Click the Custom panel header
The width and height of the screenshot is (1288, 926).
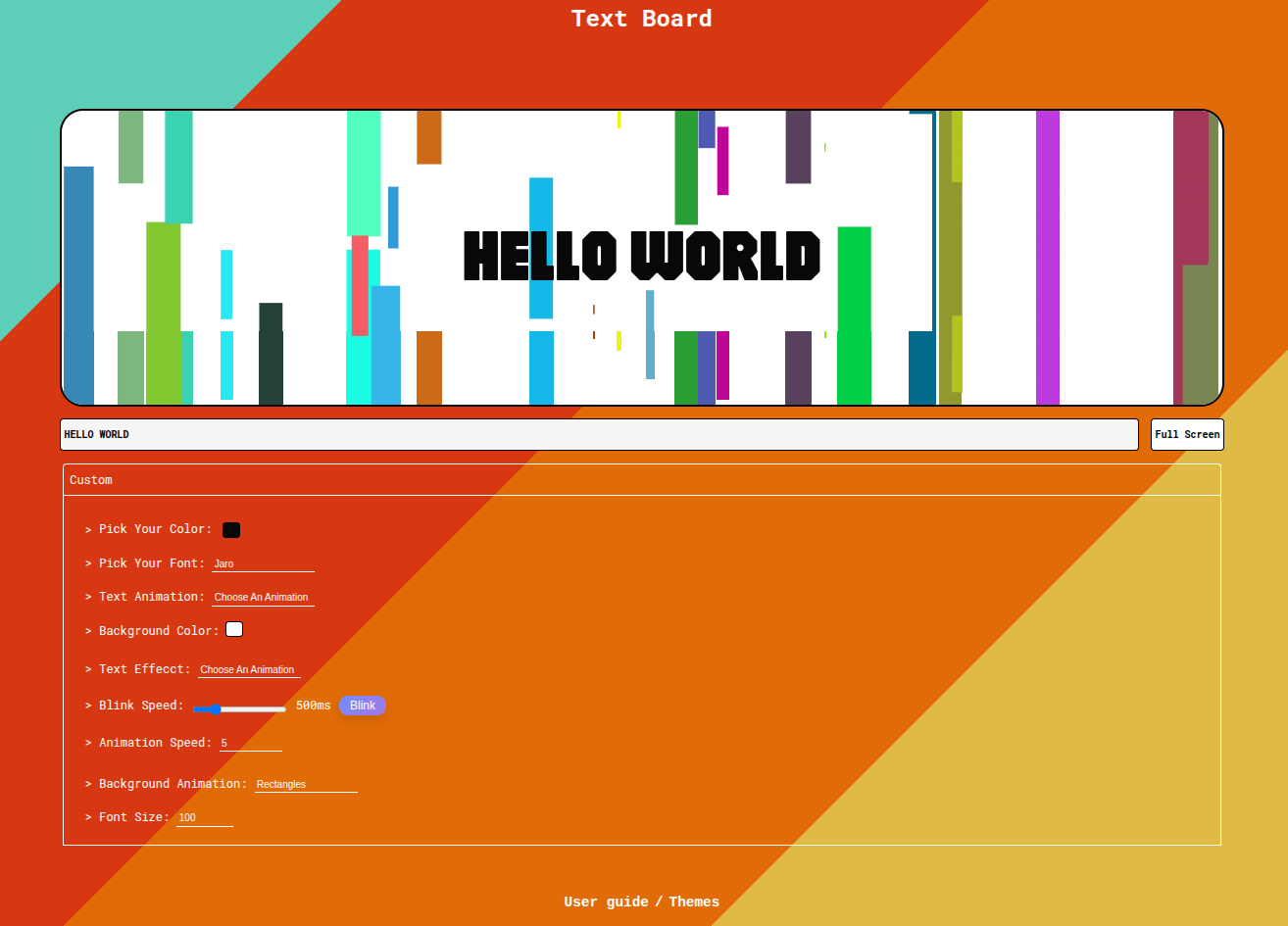click(x=641, y=480)
